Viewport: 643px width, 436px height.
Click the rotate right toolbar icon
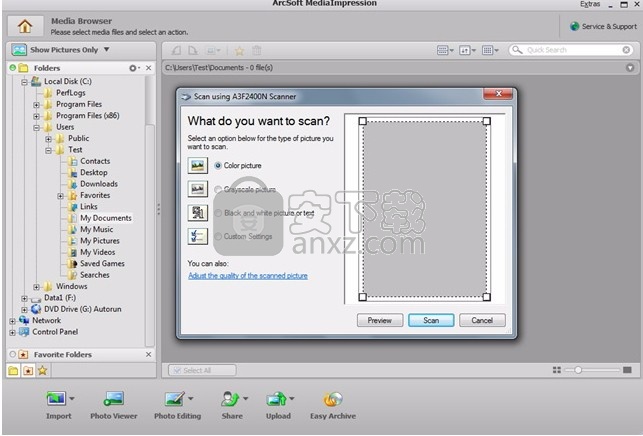tap(193, 50)
